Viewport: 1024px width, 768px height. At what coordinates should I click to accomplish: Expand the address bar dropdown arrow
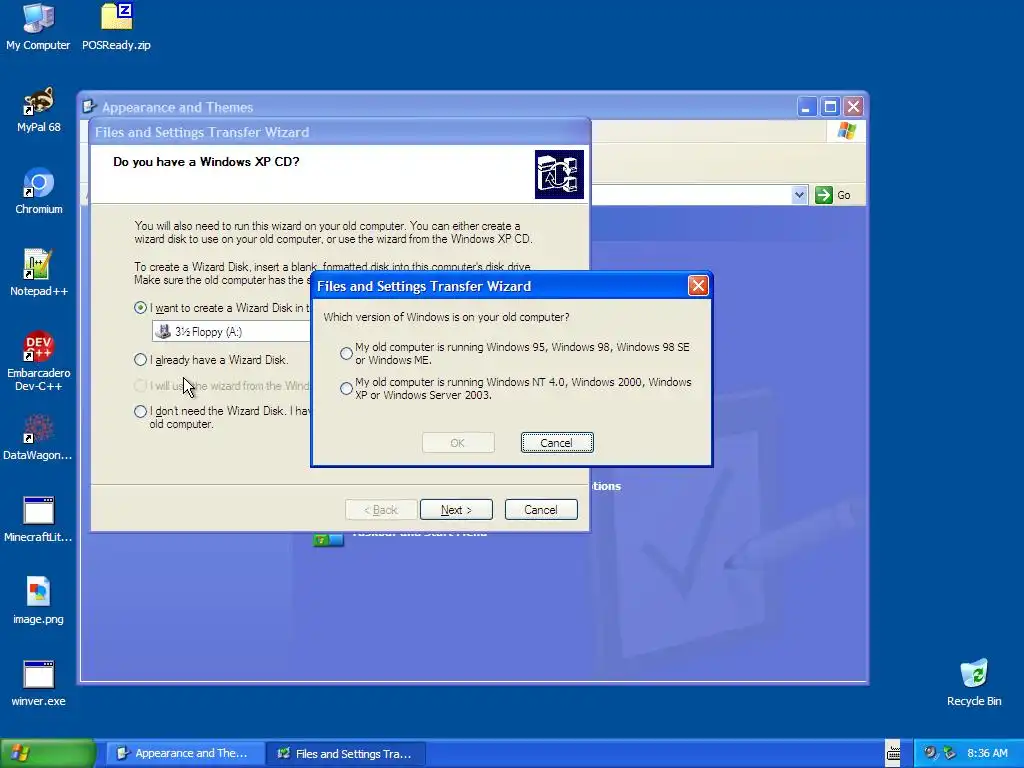pos(799,195)
